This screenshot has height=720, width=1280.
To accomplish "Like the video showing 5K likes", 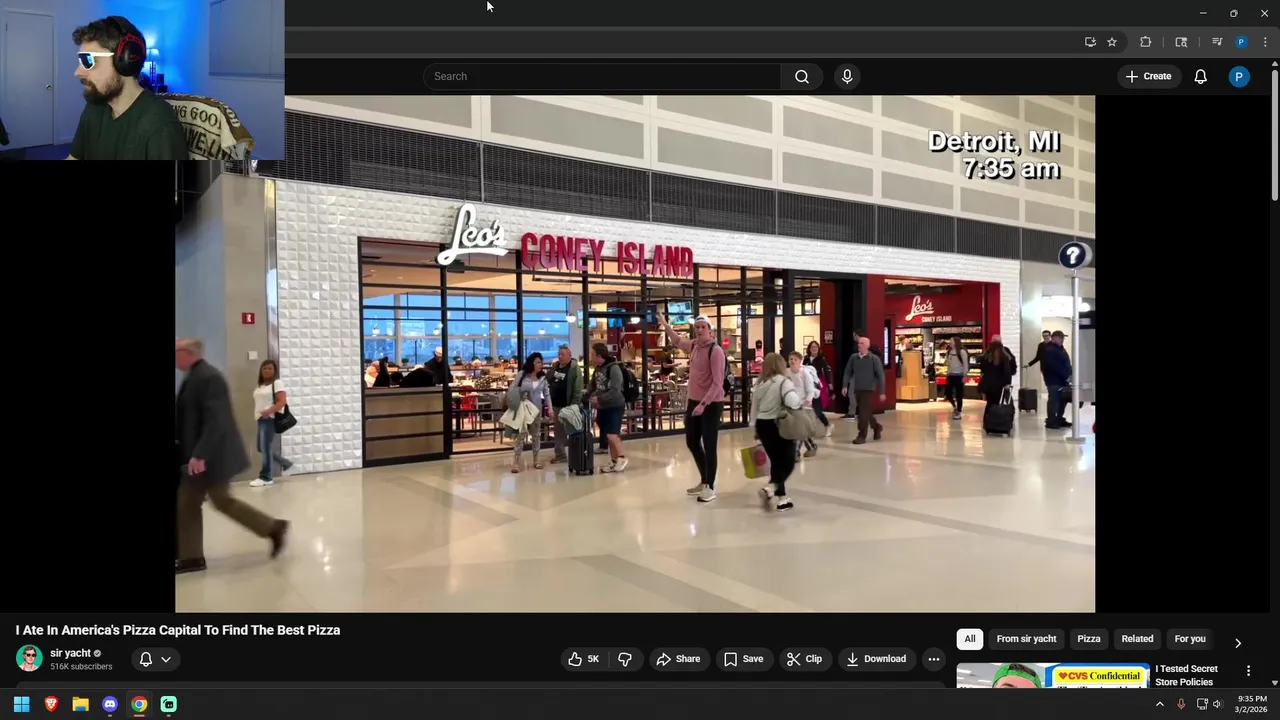I will [584, 659].
